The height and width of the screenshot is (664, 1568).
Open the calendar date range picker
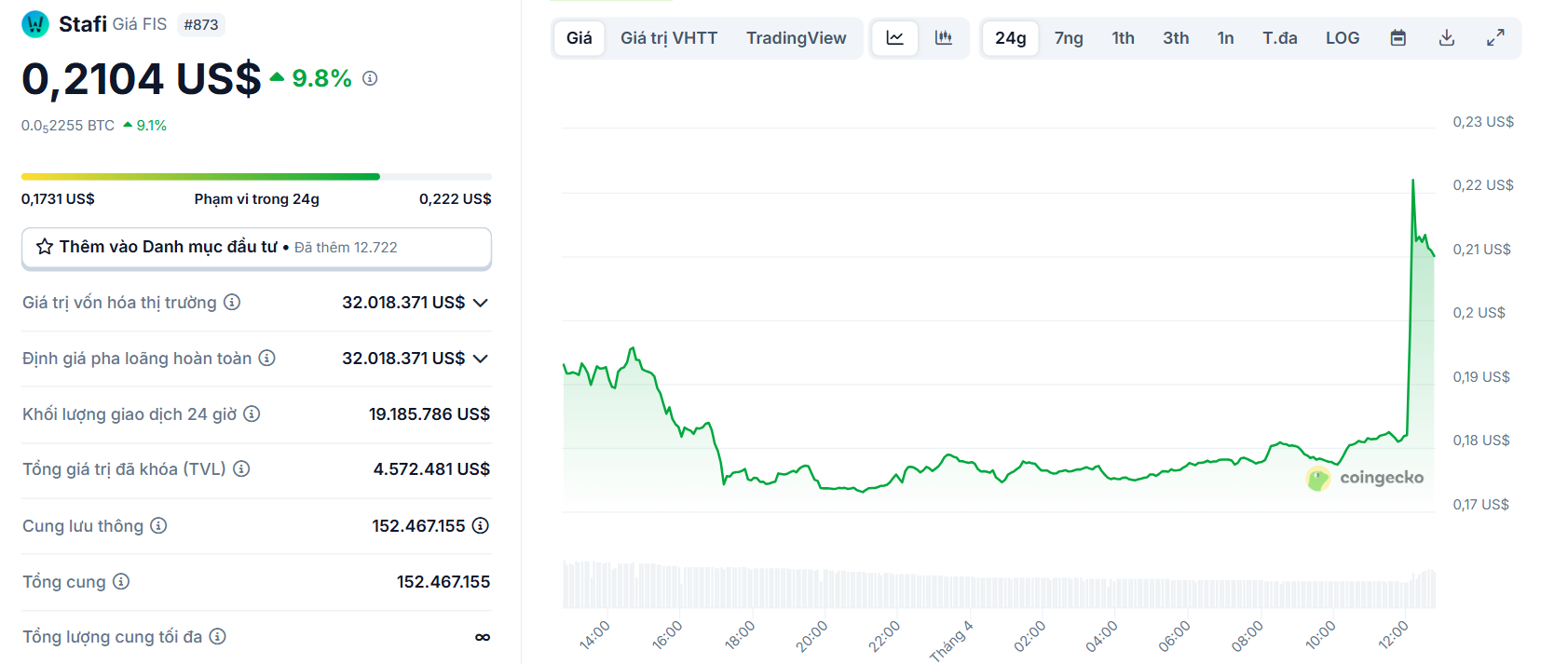(x=1398, y=38)
